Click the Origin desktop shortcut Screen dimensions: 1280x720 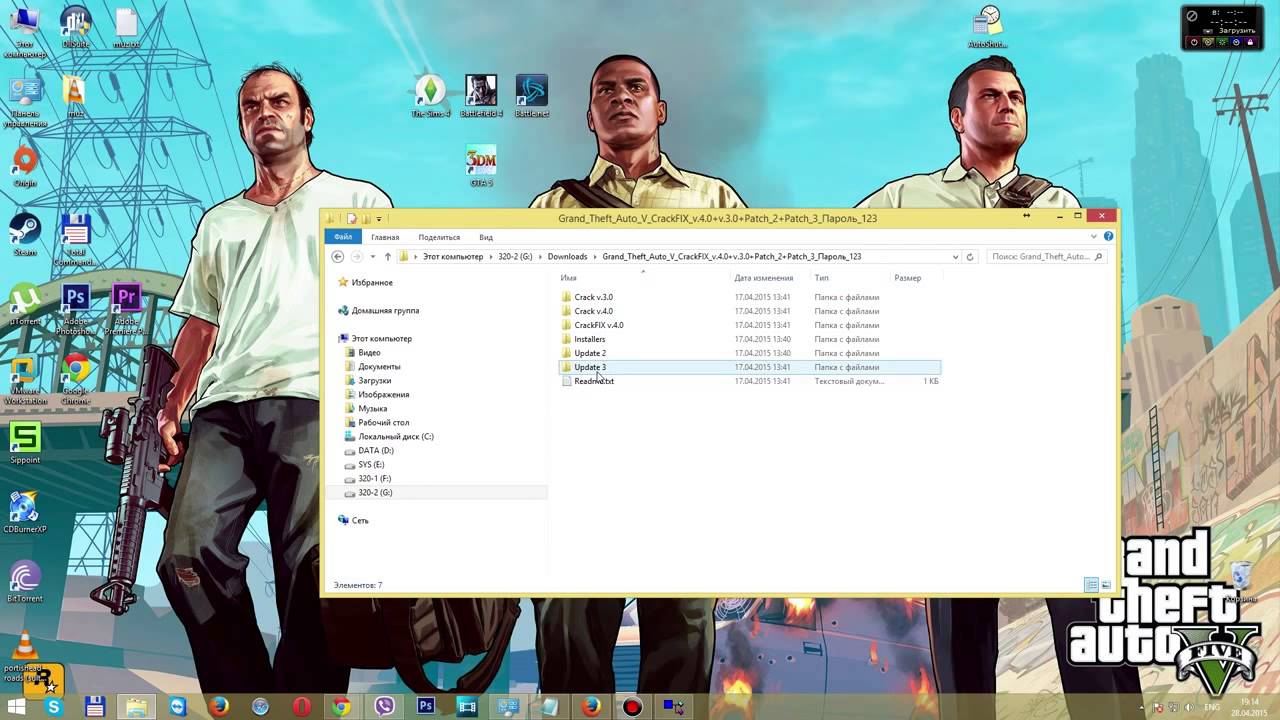coord(24,166)
